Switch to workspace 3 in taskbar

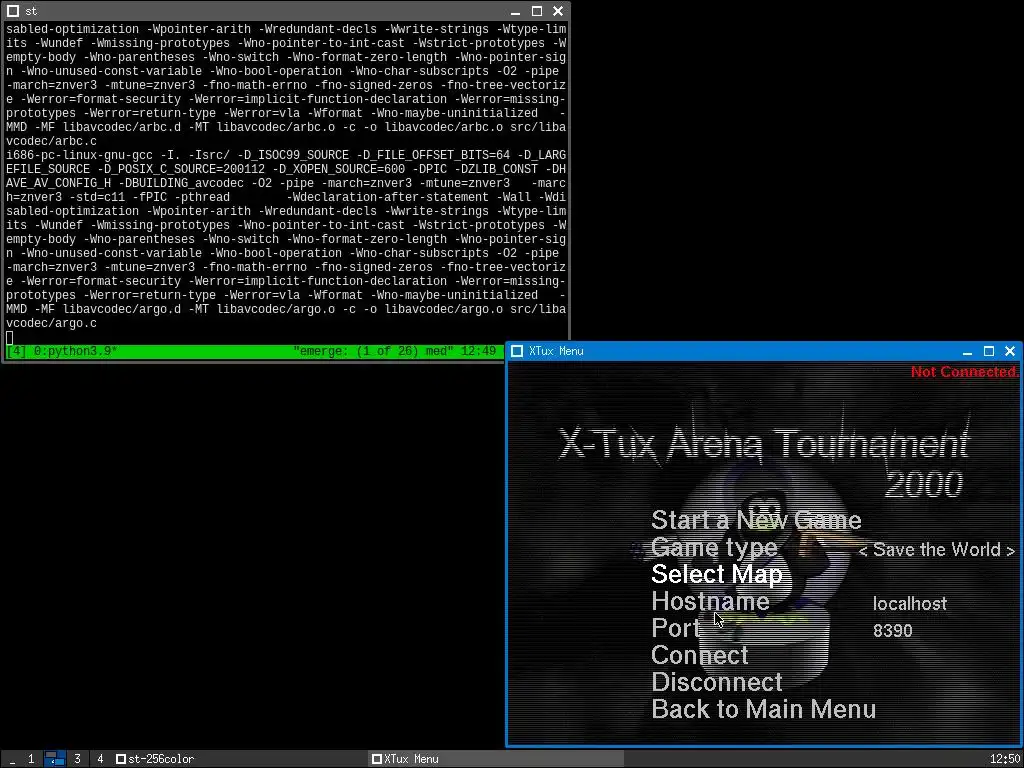pyautogui.click(x=77, y=759)
